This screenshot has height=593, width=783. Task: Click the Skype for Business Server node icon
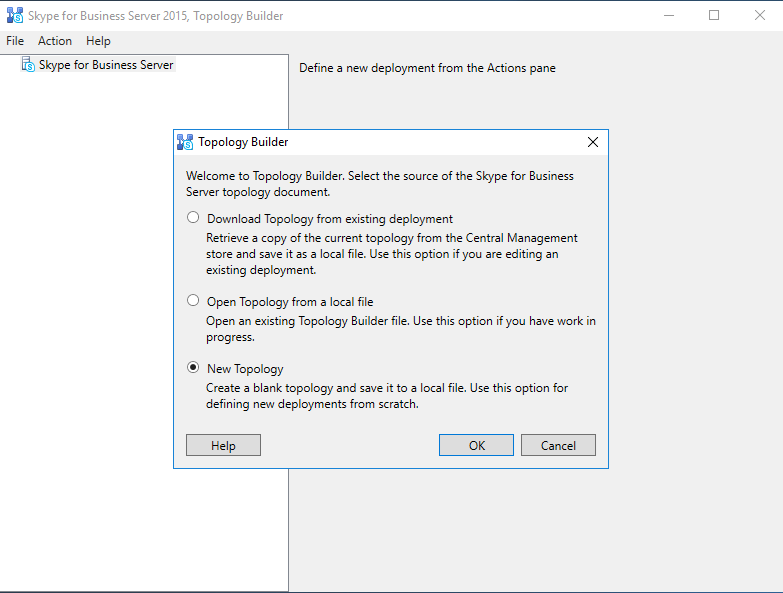(x=28, y=64)
